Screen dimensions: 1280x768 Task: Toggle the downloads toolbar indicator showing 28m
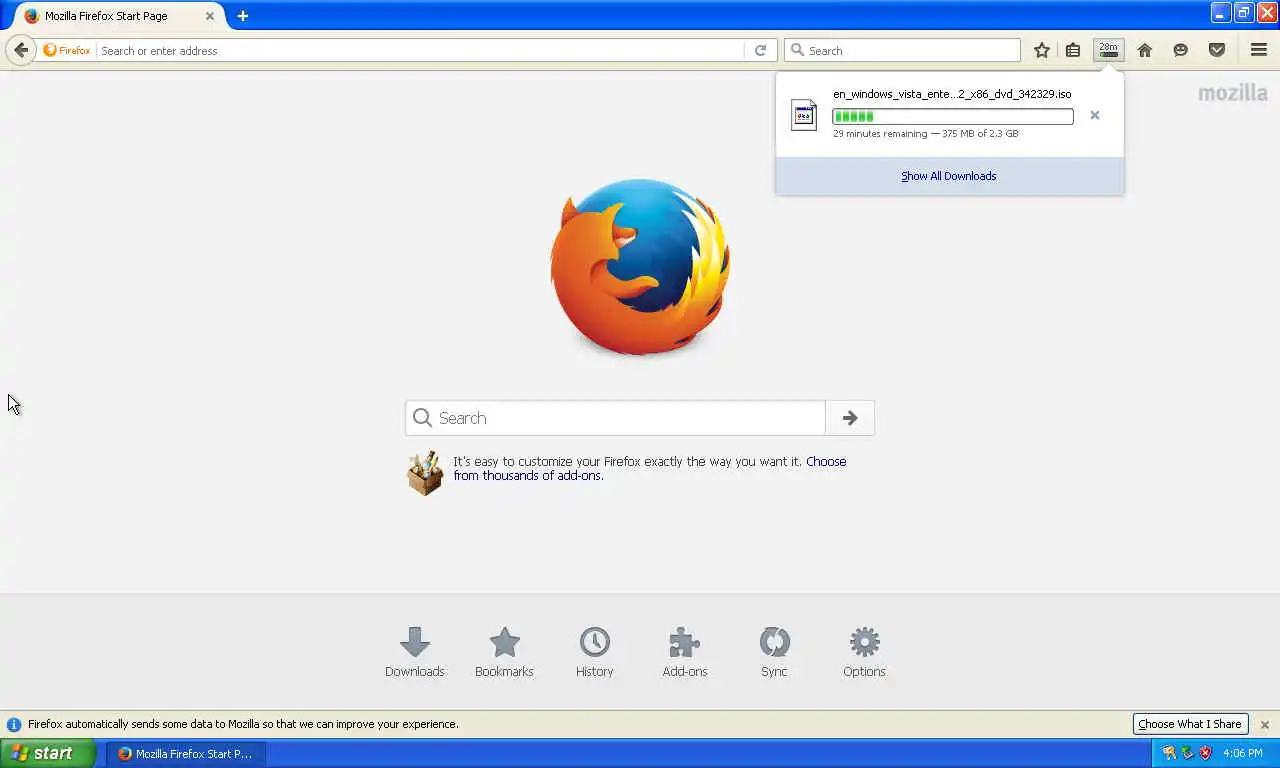pyautogui.click(x=1108, y=50)
